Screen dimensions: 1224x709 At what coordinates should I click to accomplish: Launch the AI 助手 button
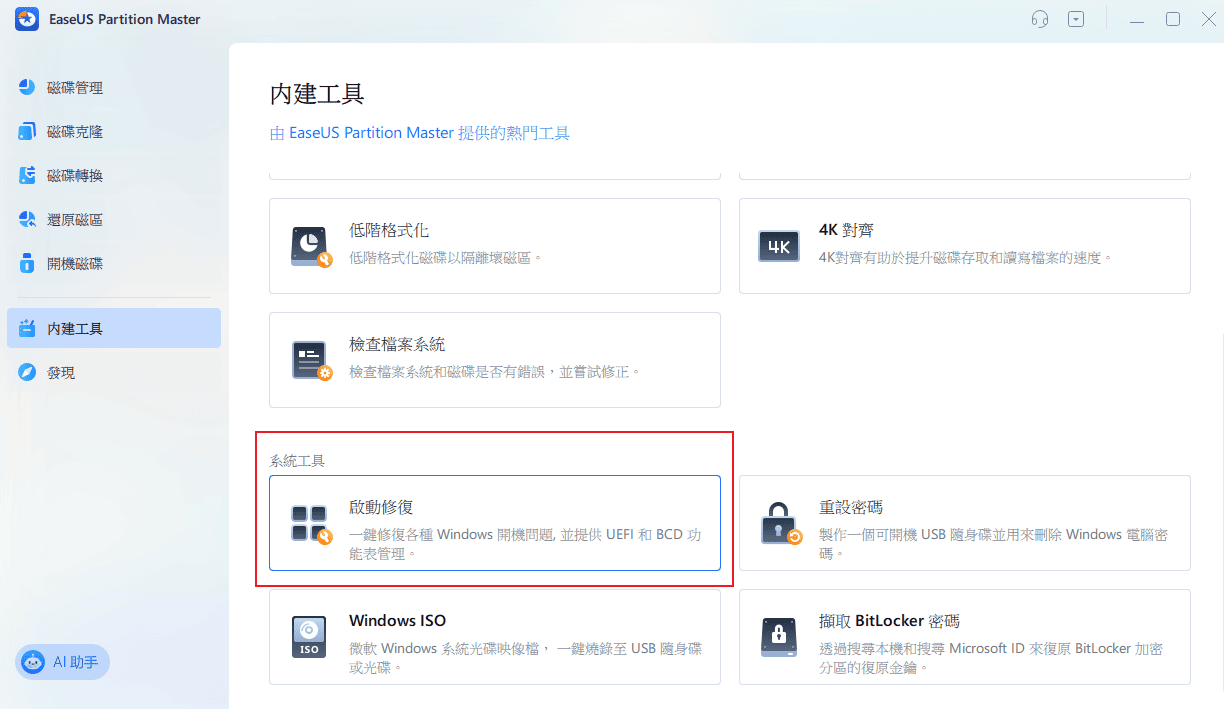(63, 662)
